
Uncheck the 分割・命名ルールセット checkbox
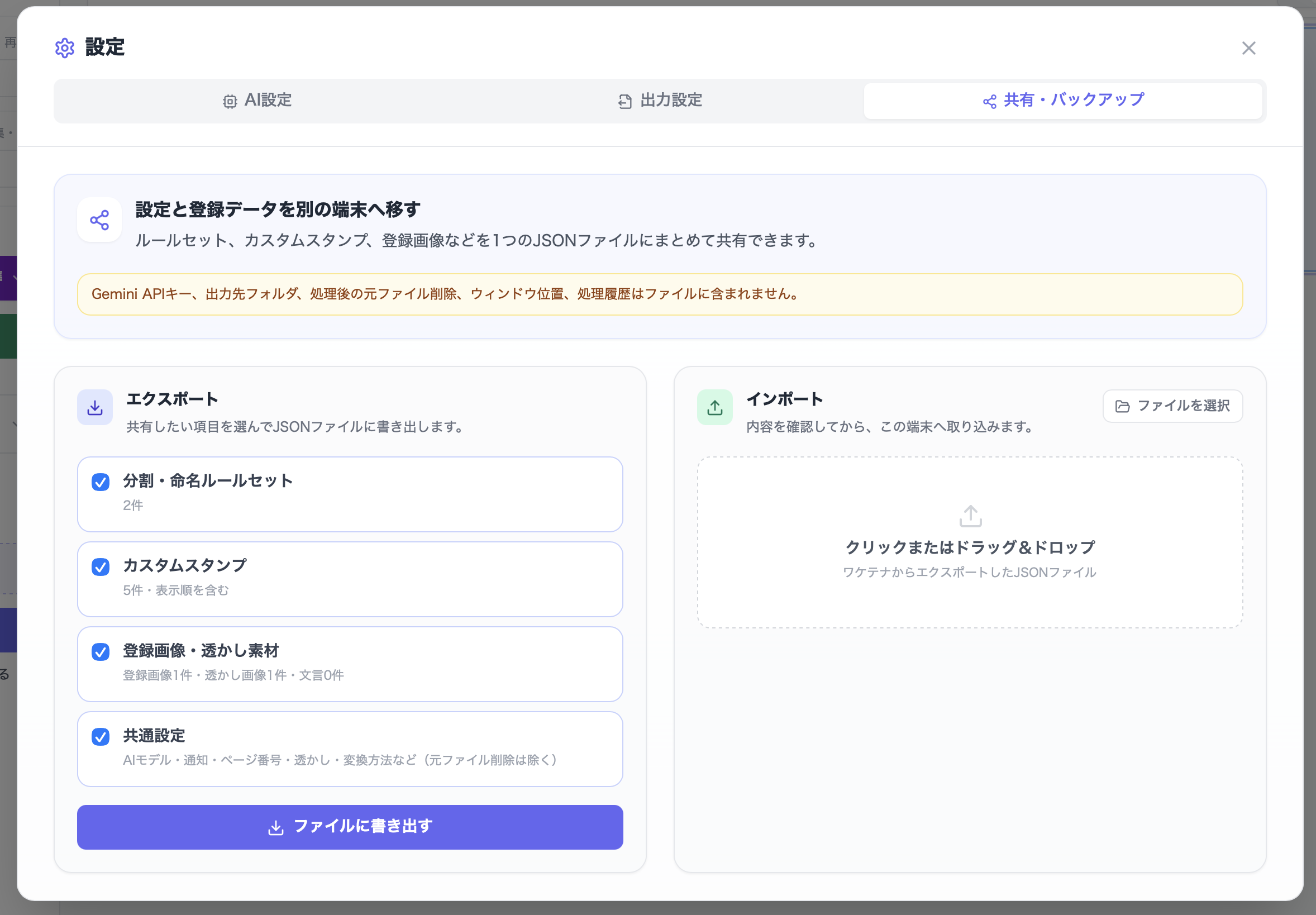tap(101, 482)
